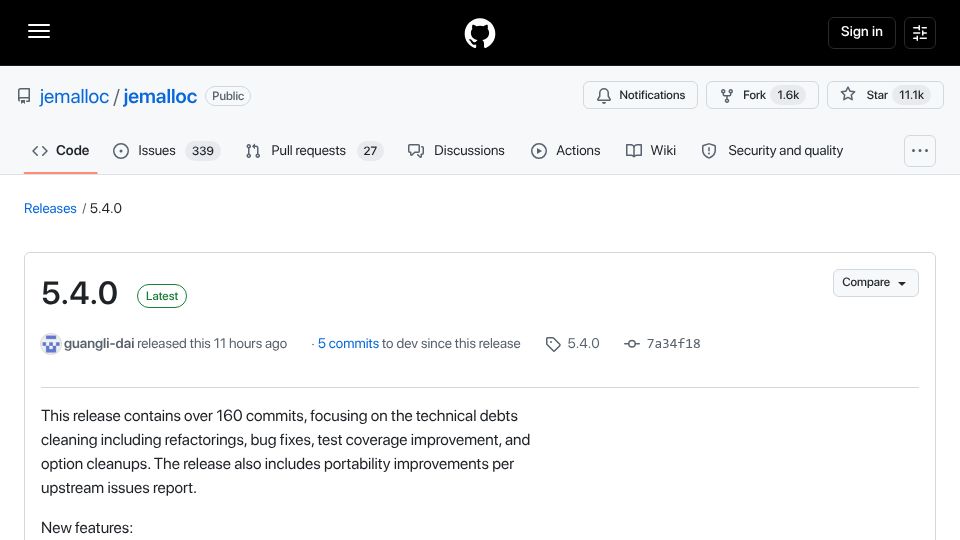Open the Actions tab
The image size is (960, 540).
[x=566, y=151]
